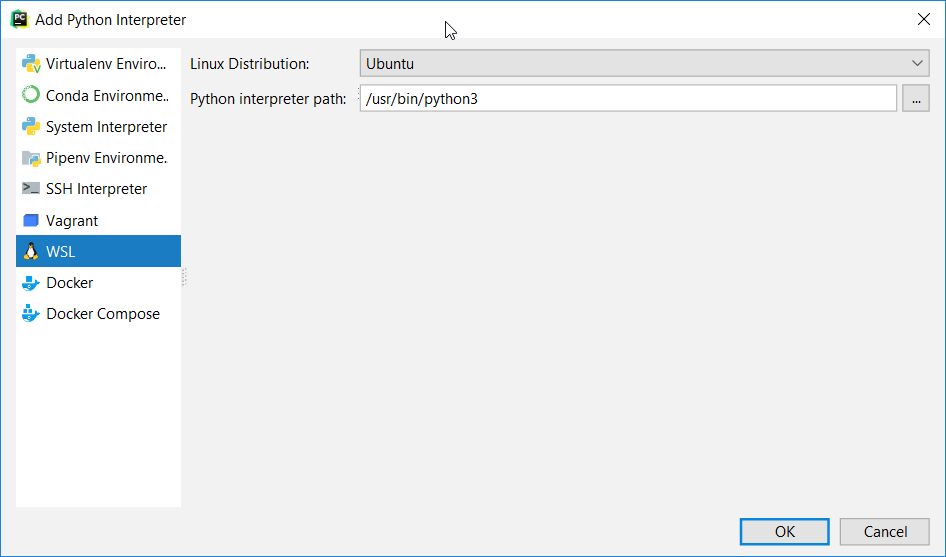
Task: Click the Docker Compose whale icon
Action: (x=31, y=313)
